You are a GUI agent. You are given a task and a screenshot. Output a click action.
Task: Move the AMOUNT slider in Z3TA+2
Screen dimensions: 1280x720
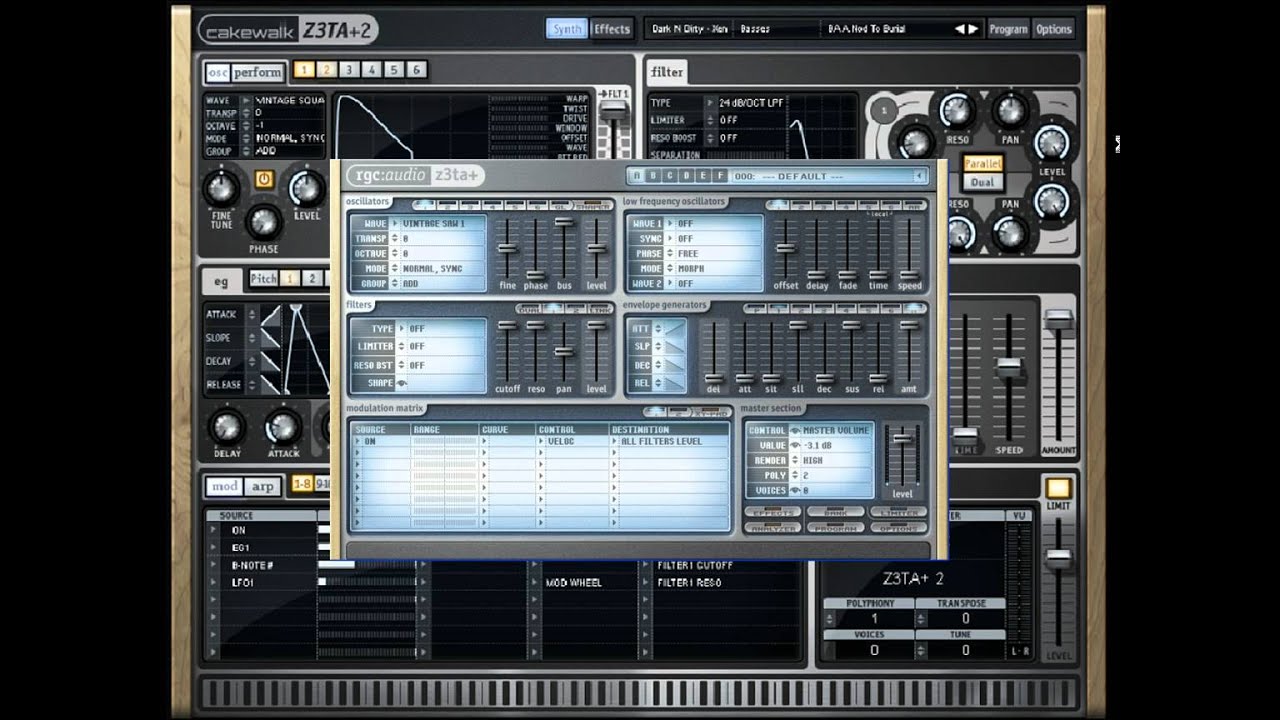tap(1058, 319)
